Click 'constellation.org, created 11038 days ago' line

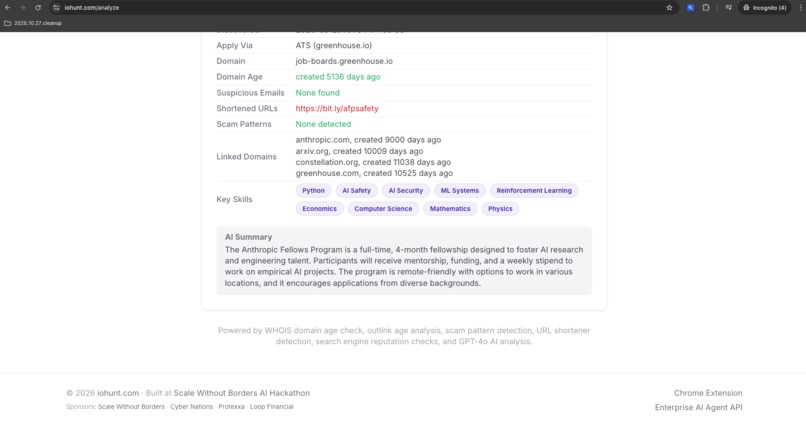tap(373, 162)
